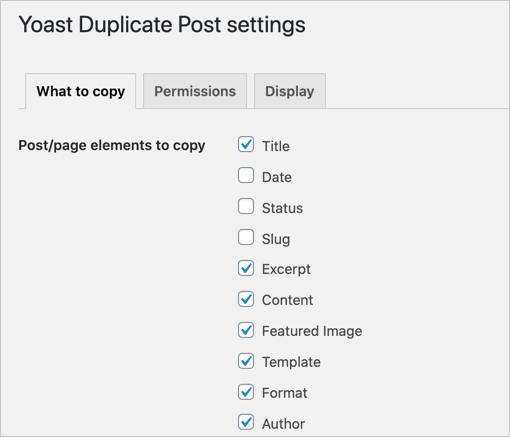Click the 'Post/page elements to copy' label
510x437 pixels.
[x=112, y=146]
